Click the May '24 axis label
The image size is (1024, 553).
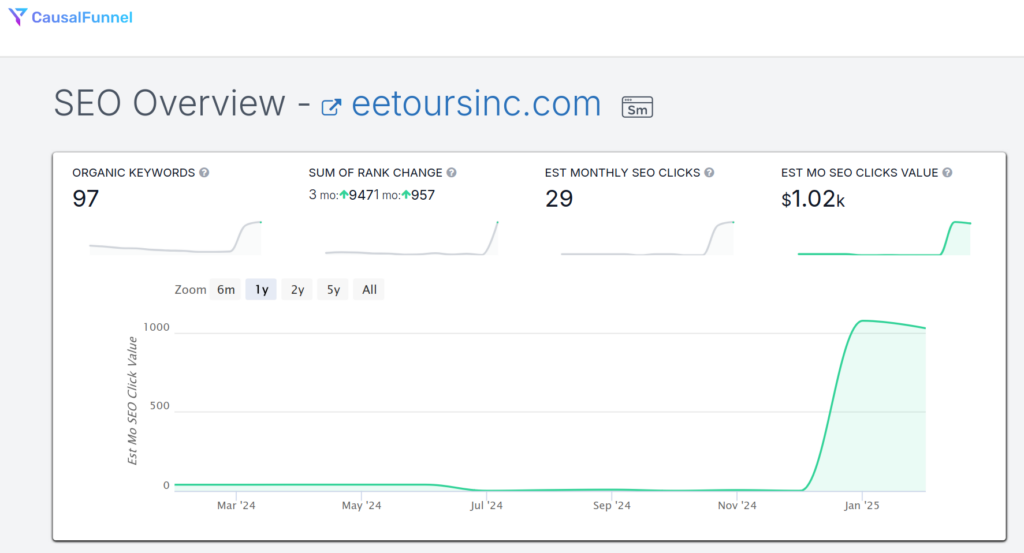pos(361,505)
